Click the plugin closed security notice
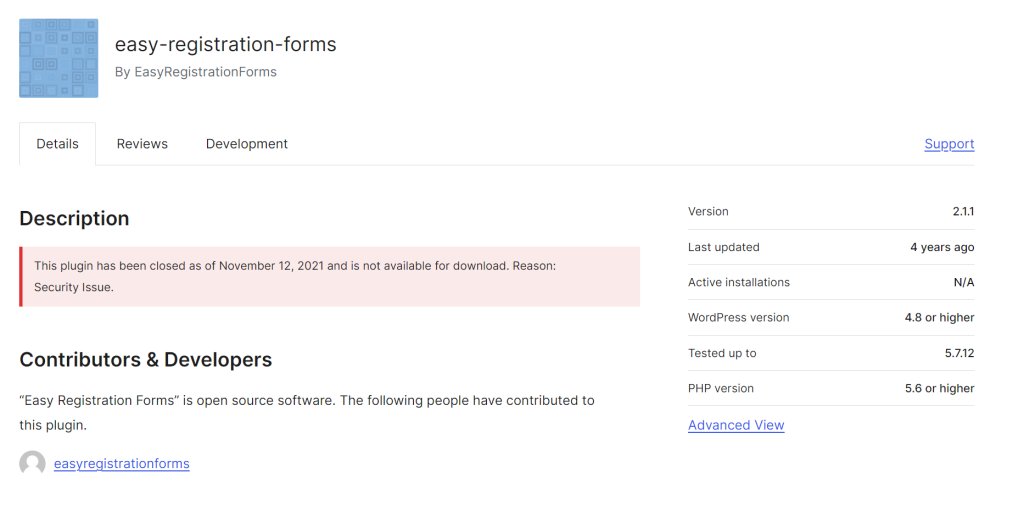Image resolution: width=1024 pixels, height=517 pixels. (329, 276)
